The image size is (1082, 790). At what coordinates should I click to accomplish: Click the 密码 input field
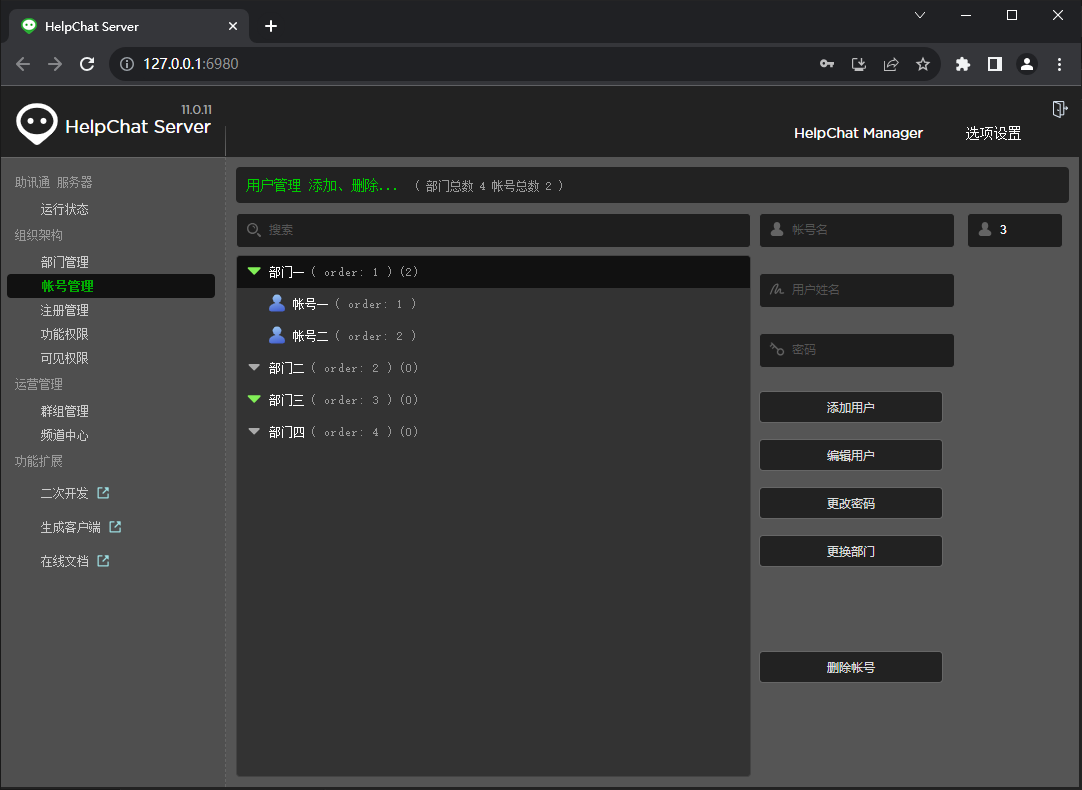point(857,350)
